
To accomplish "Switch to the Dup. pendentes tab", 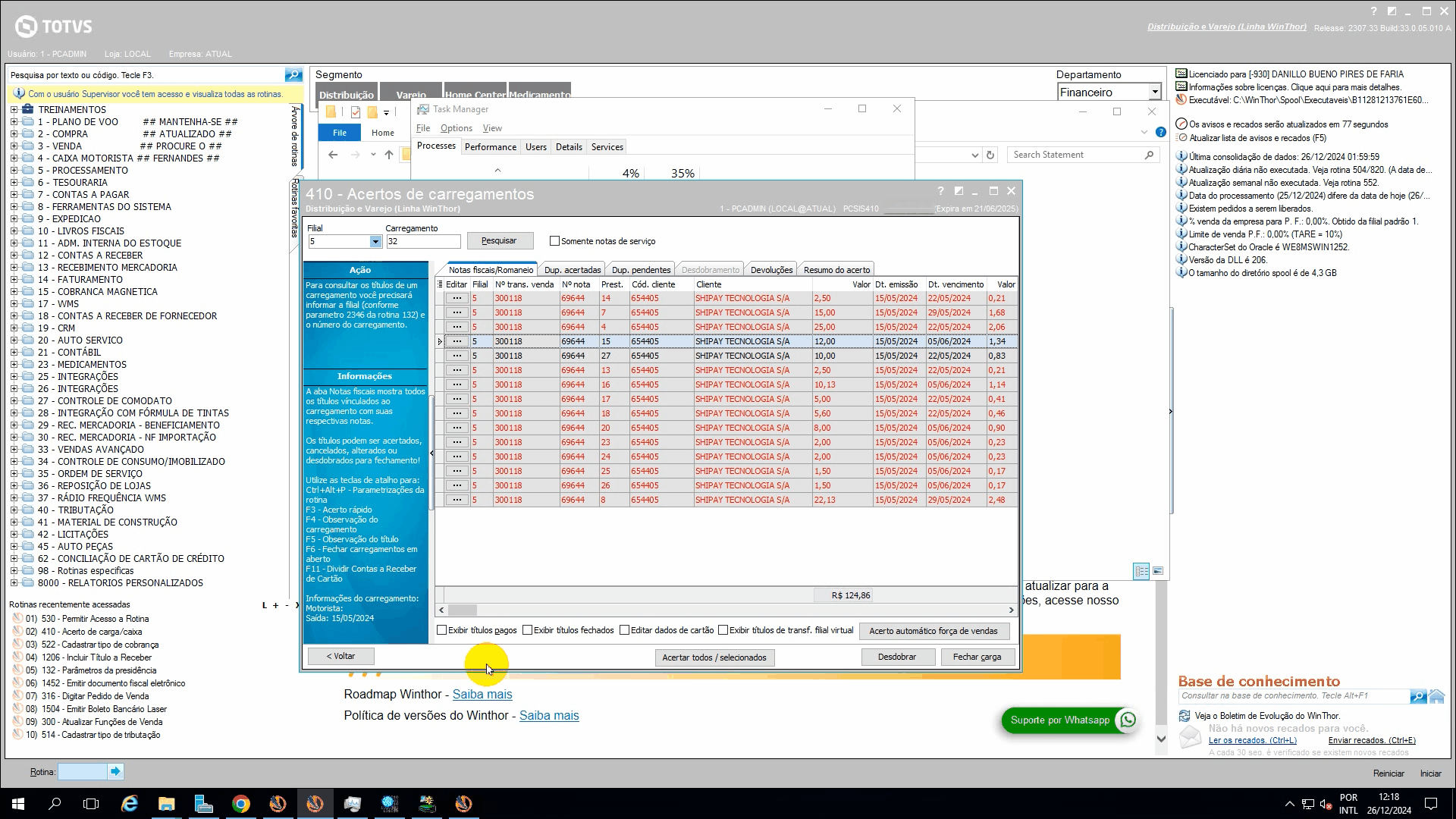I will [641, 270].
